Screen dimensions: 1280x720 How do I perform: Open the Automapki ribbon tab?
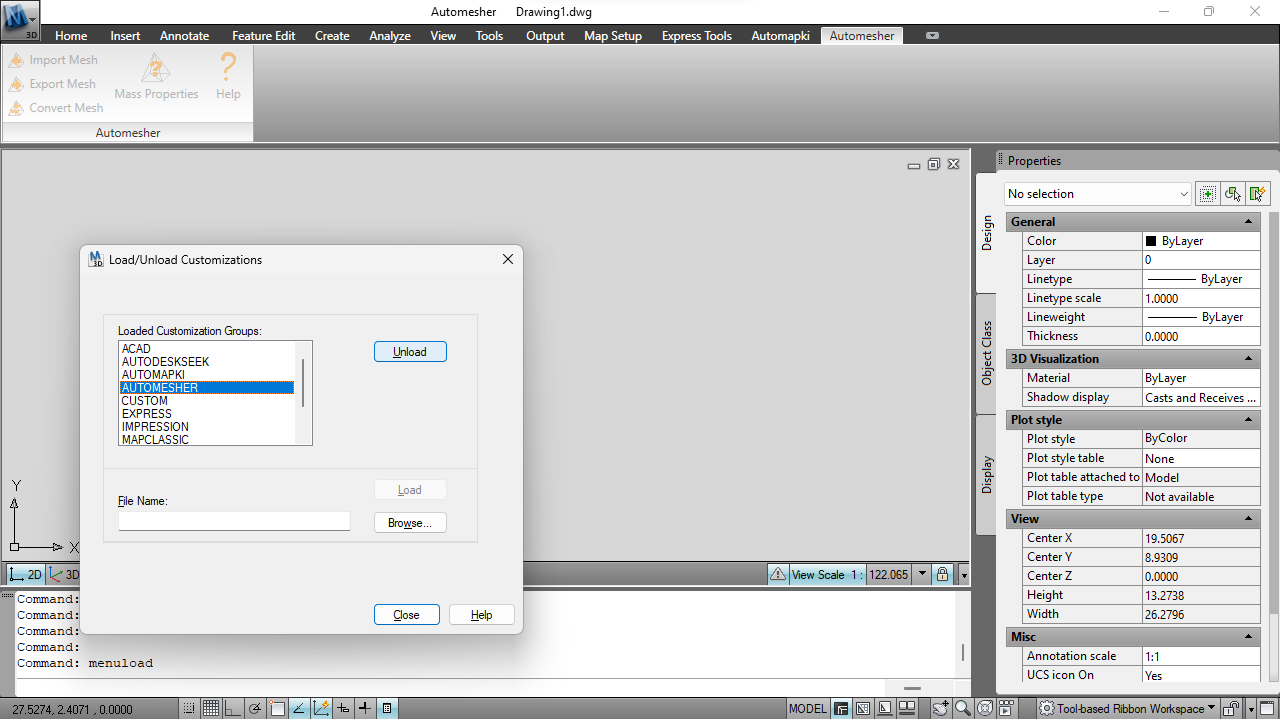point(780,35)
